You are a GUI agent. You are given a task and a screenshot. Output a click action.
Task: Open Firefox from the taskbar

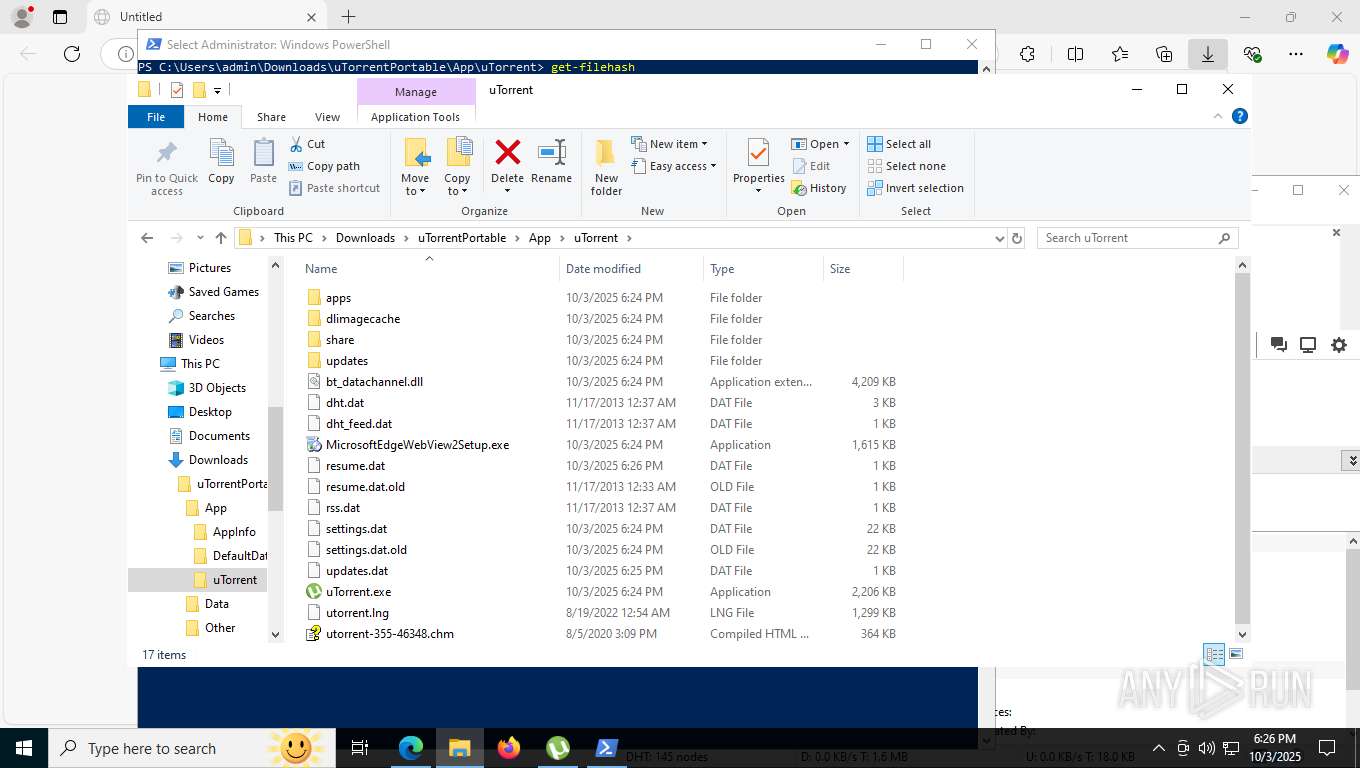(x=509, y=748)
